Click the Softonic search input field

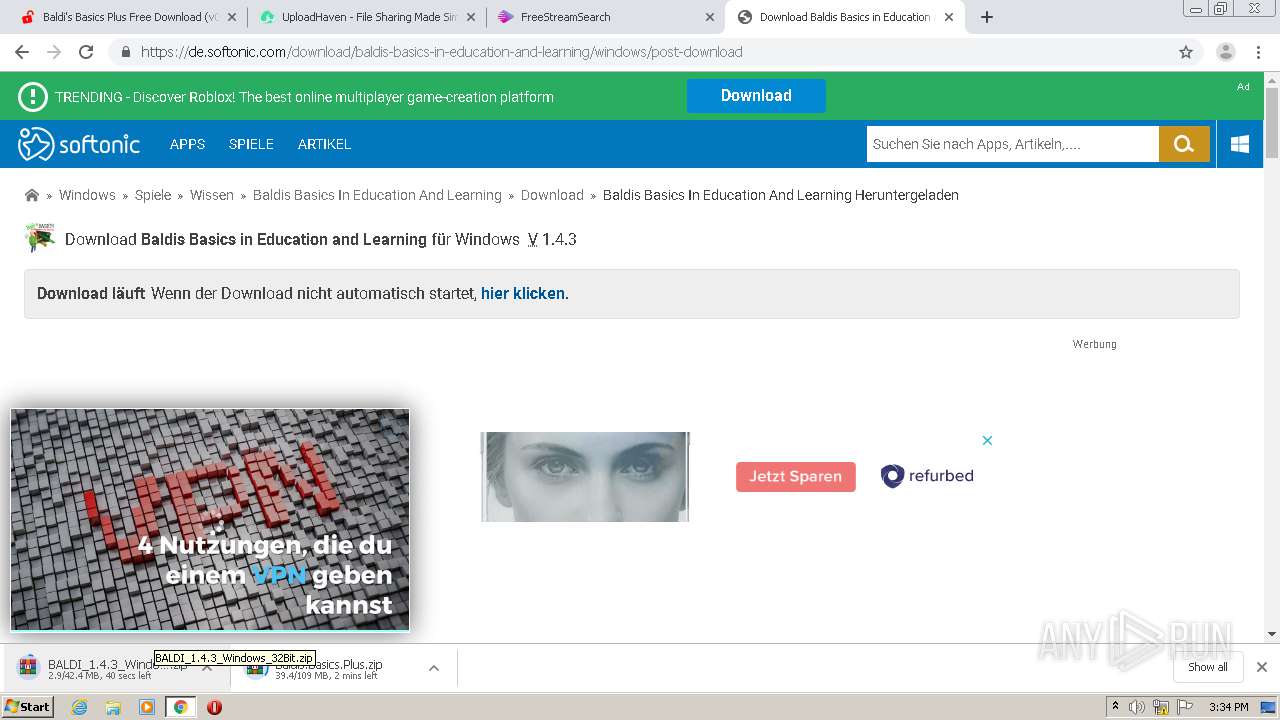1012,144
